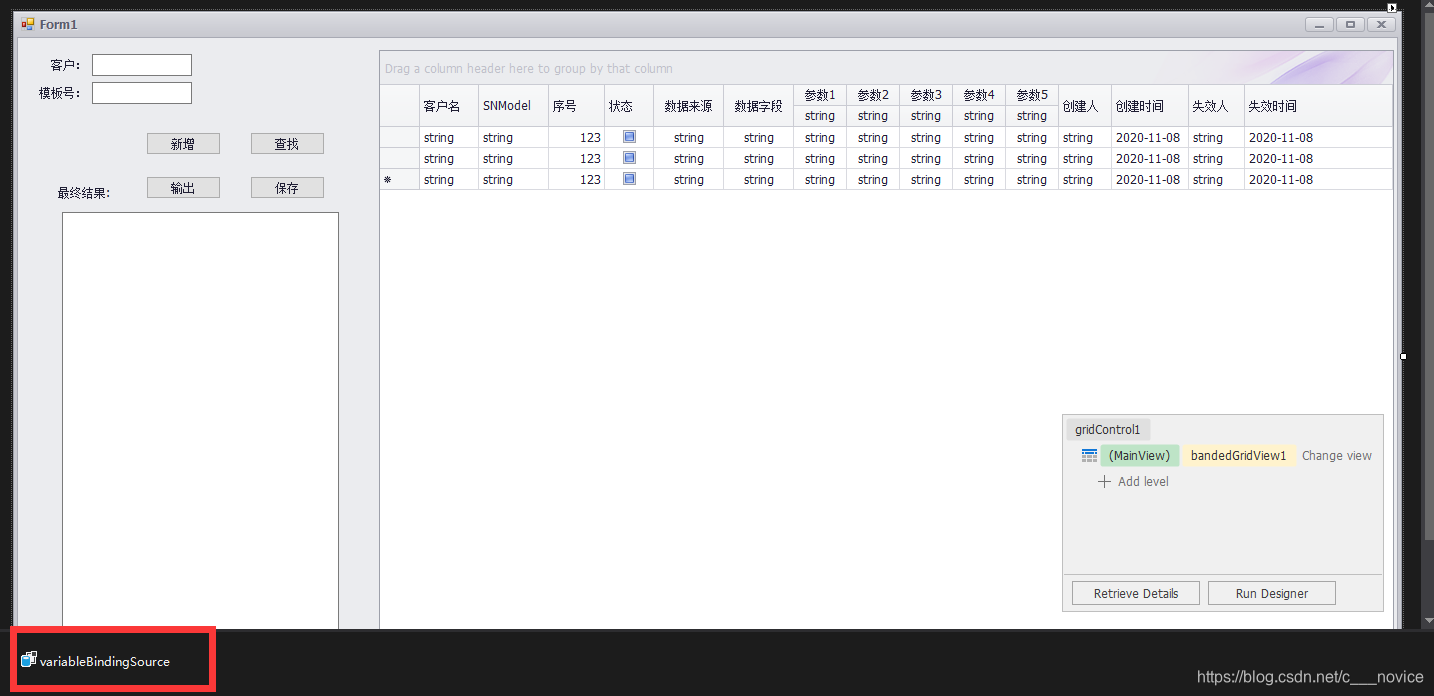Click the Change view link
This screenshot has width=1434, height=696.
pos(1337,455)
